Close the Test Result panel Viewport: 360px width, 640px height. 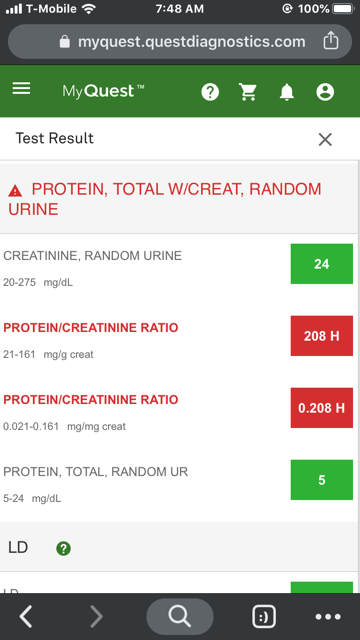pyautogui.click(x=325, y=140)
